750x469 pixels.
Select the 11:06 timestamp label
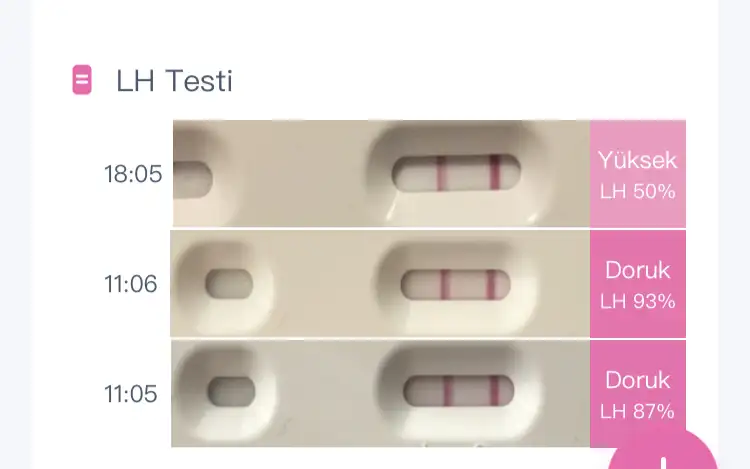pos(131,284)
